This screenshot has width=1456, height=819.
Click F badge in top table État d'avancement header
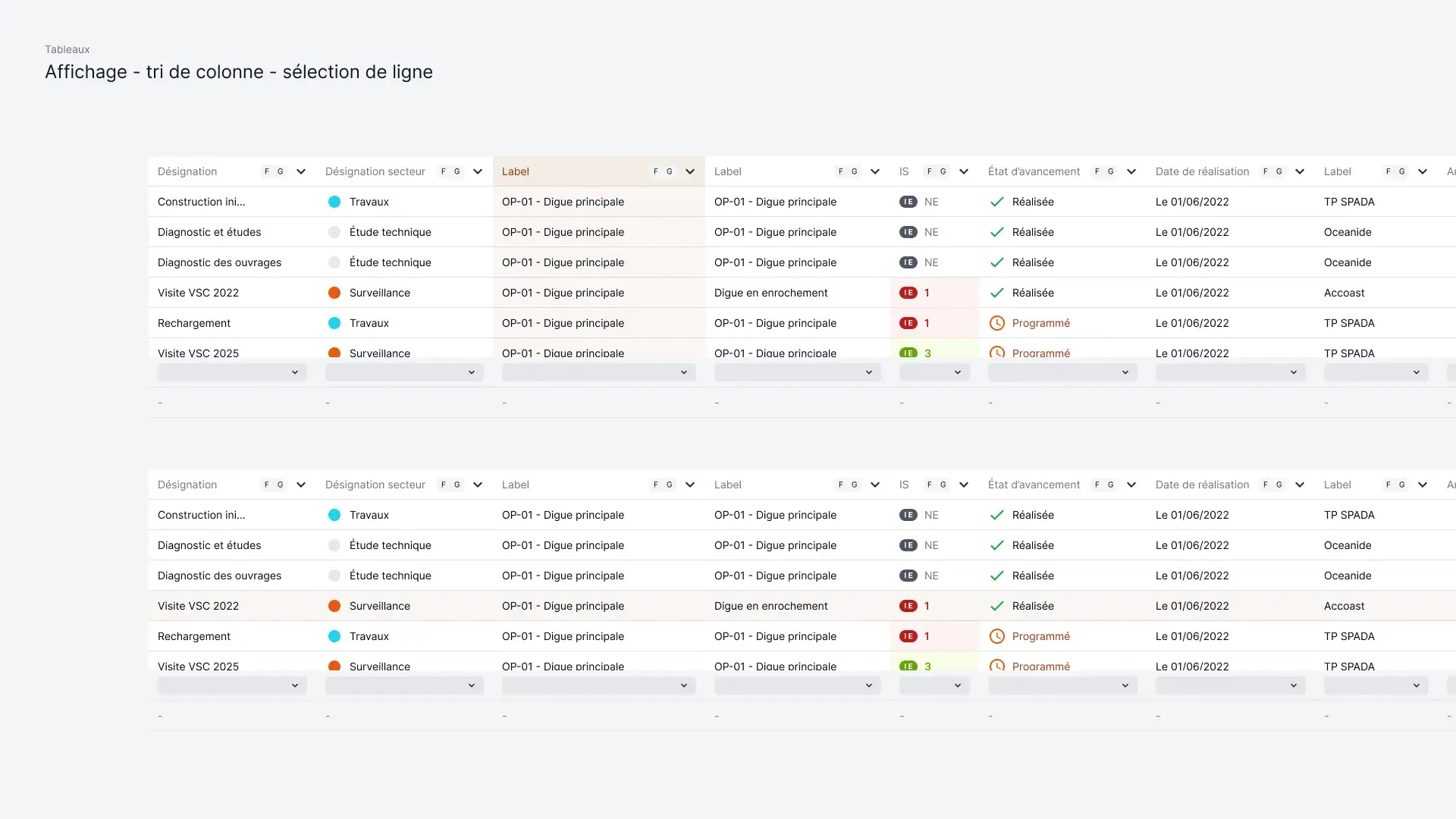[1097, 171]
